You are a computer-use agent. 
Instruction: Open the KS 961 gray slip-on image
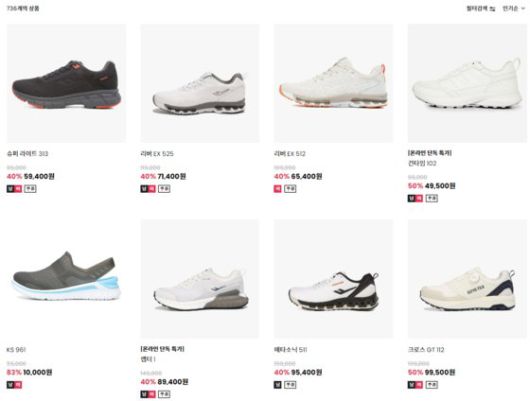pos(66,279)
